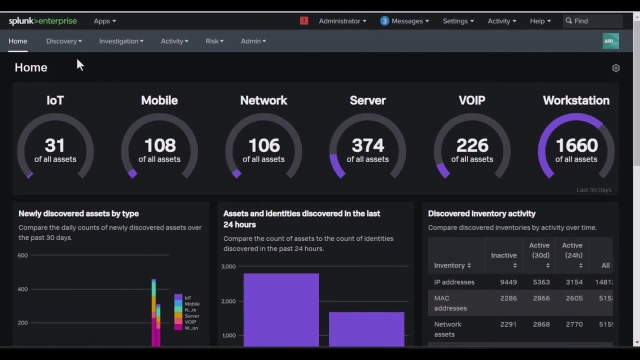Click the MAC addresses row label
Screen dimensions: 640x360
click(450, 303)
